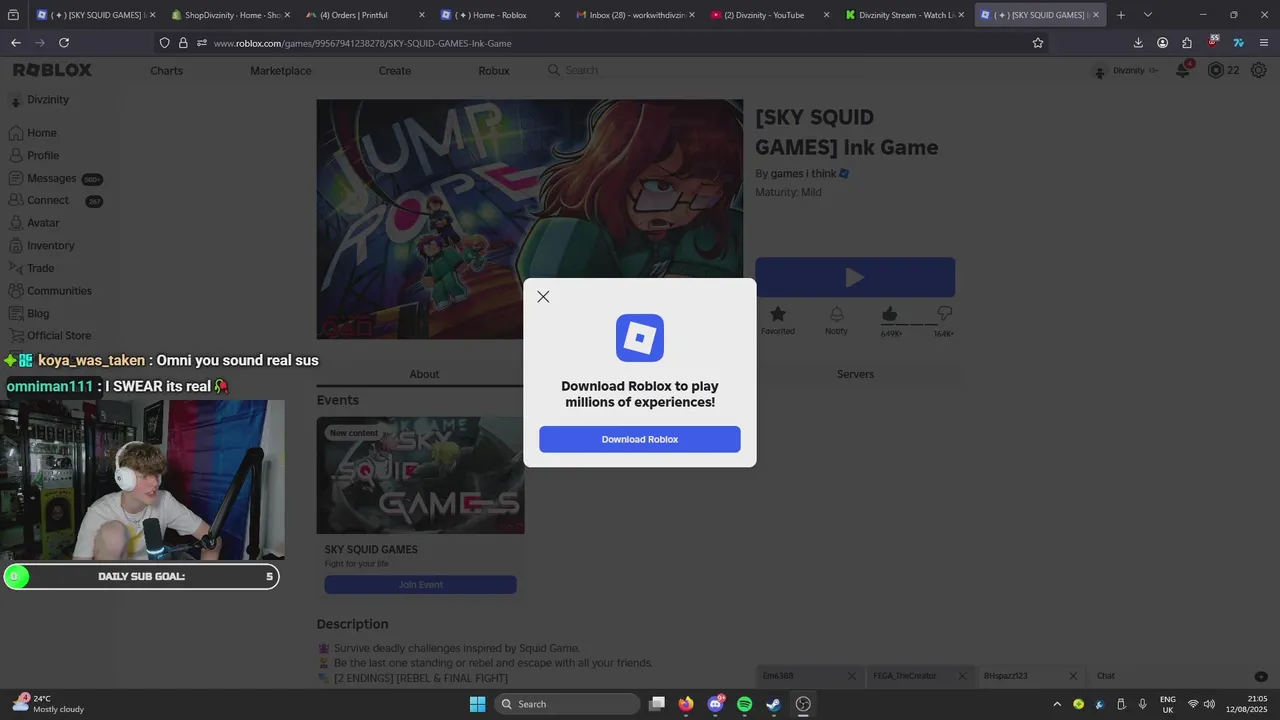Show hidden system tray icons chevron

1057,704
